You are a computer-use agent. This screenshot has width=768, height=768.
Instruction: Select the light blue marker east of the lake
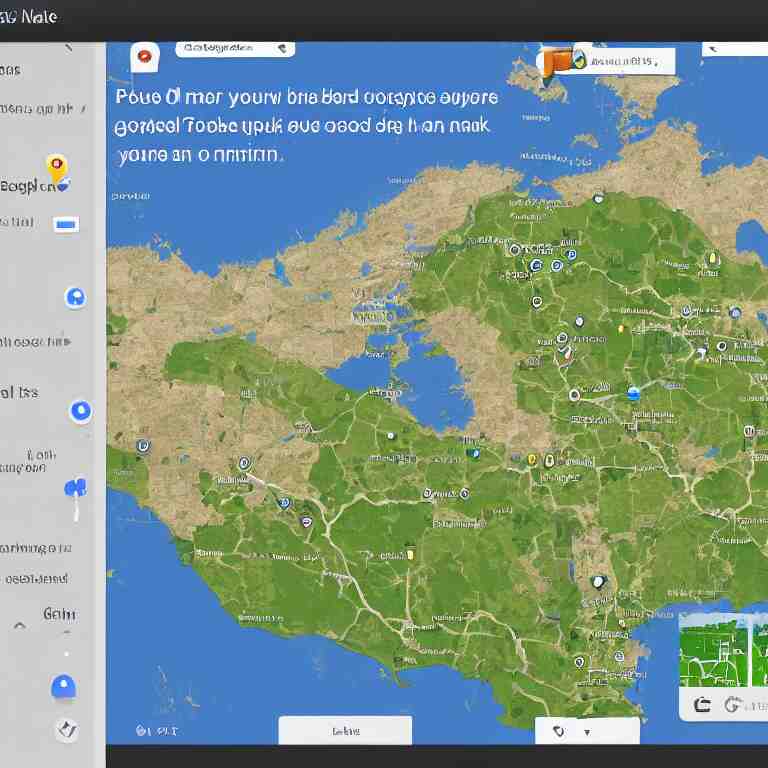coord(632,393)
